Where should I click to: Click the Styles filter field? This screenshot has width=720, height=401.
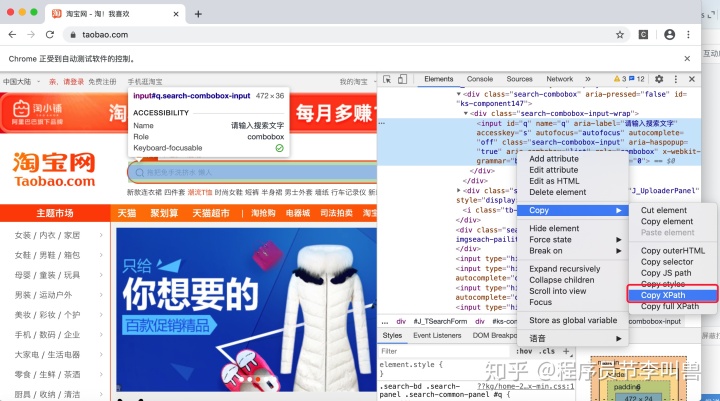445,351
